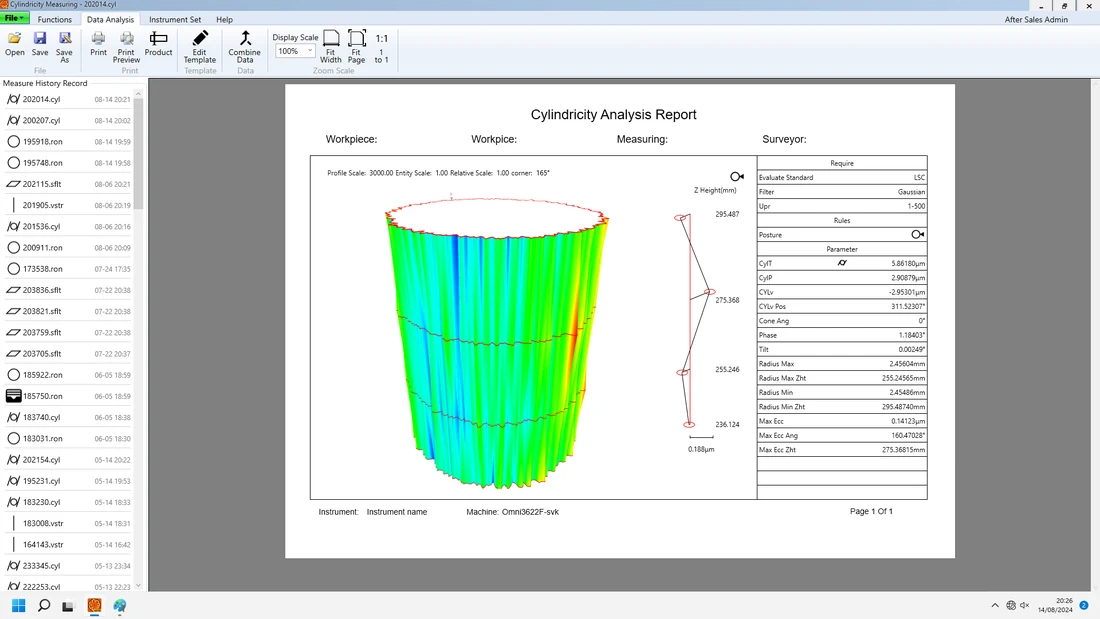
Task: Open a file with the Open icon
Action: tap(14, 44)
